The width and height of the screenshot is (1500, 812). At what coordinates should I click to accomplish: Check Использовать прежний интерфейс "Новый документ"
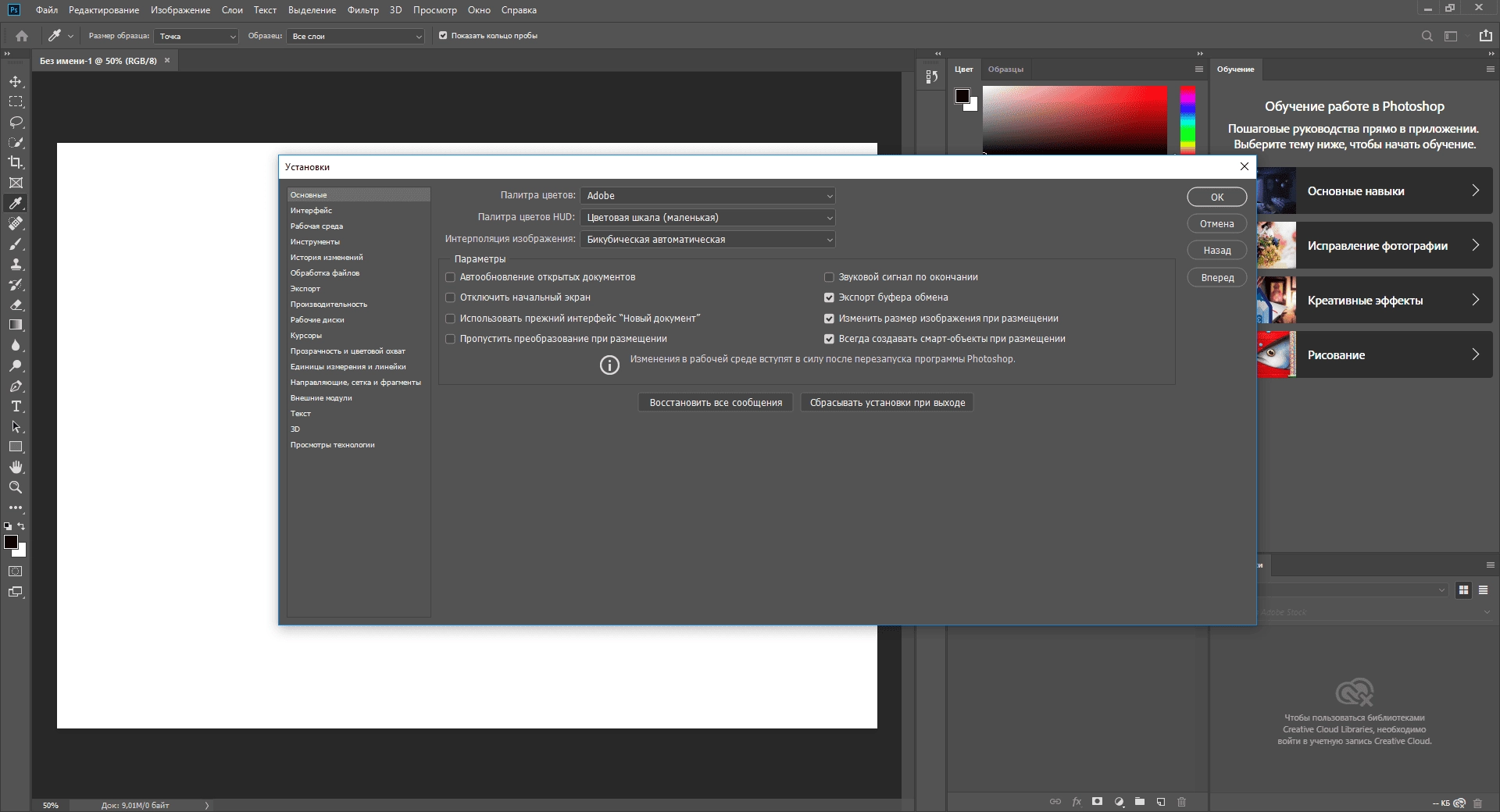pyautogui.click(x=450, y=319)
